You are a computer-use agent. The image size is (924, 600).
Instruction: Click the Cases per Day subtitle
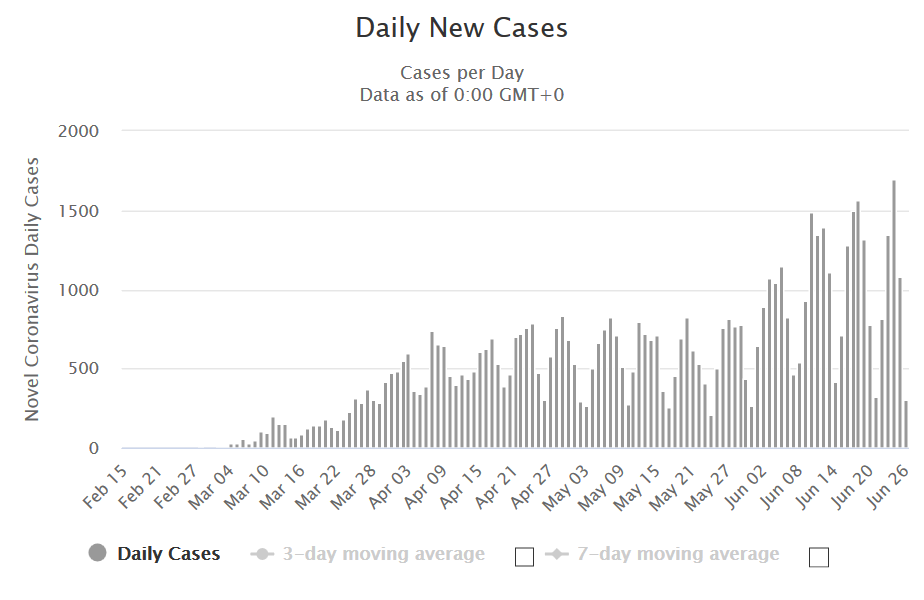[462, 73]
